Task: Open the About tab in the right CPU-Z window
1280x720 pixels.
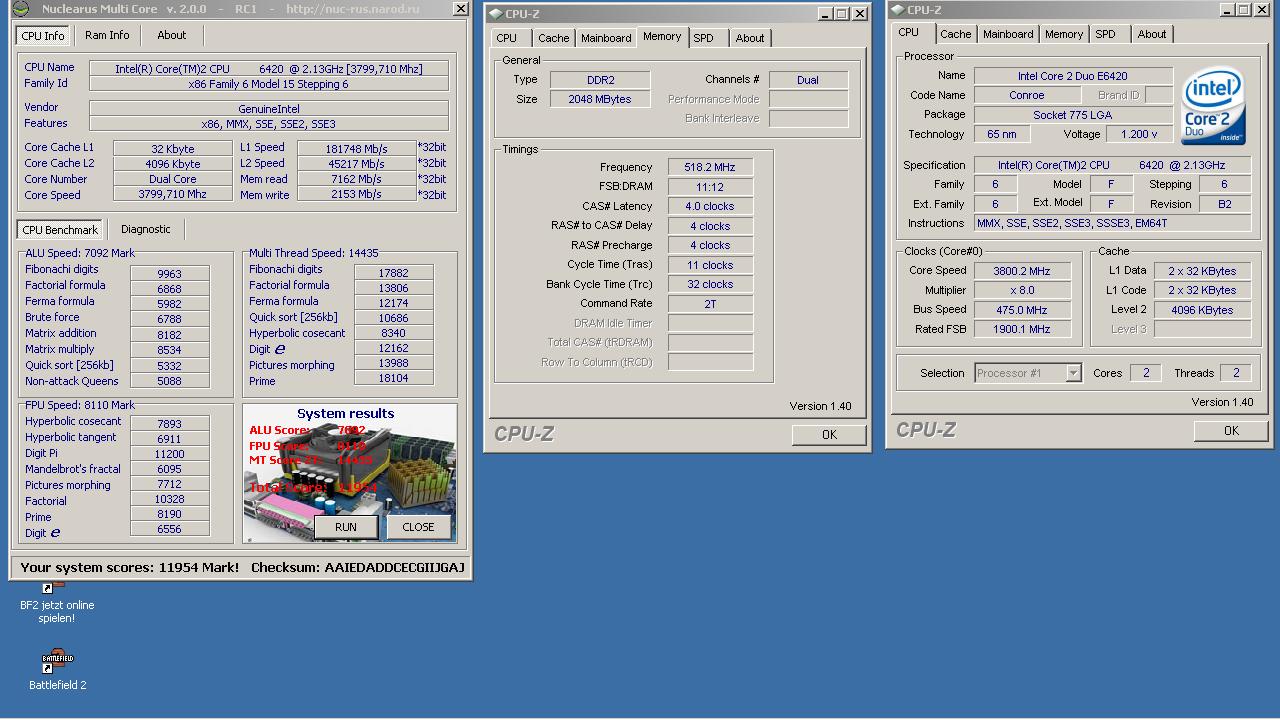Action: click(x=1152, y=34)
